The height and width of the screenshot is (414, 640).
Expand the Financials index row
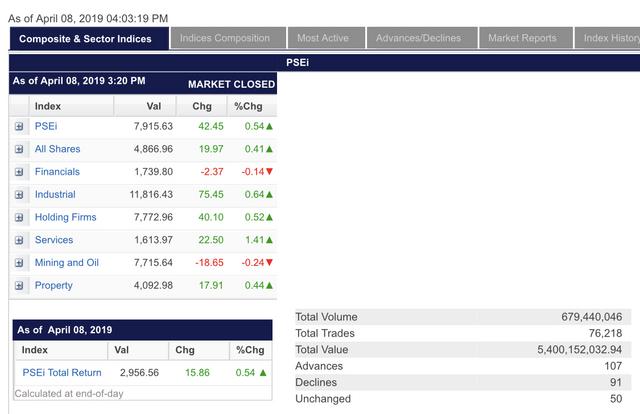pyautogui.click(x=19, y=172)
